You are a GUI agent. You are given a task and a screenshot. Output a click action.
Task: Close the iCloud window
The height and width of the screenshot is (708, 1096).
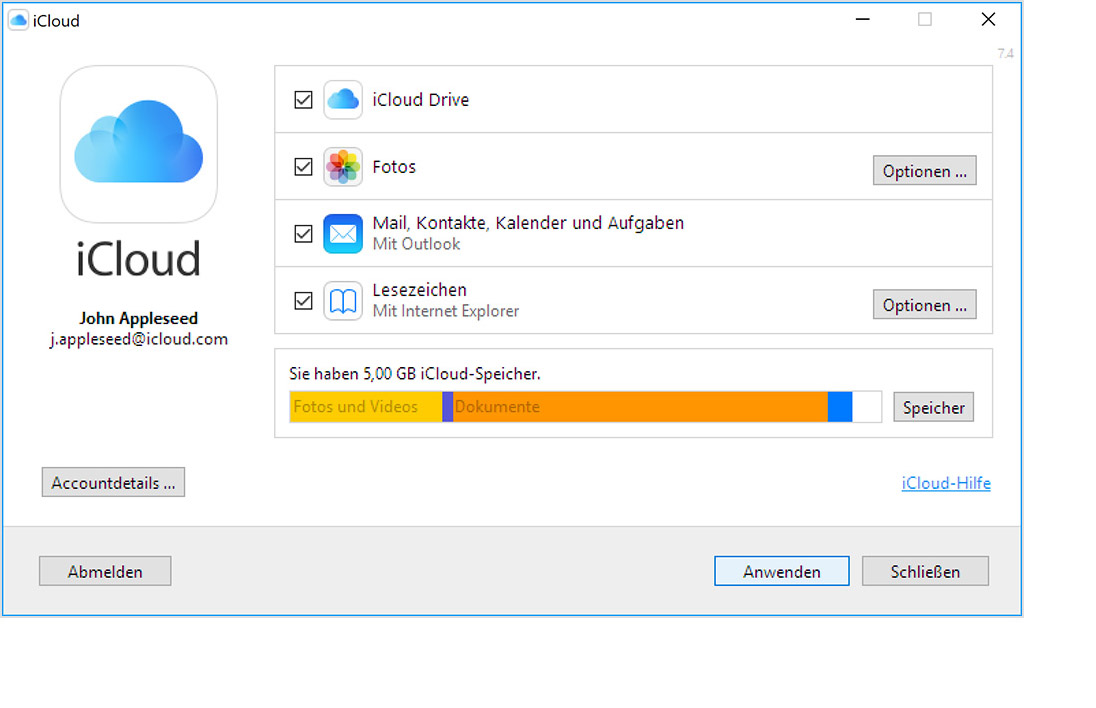click(x=988, y=20)
